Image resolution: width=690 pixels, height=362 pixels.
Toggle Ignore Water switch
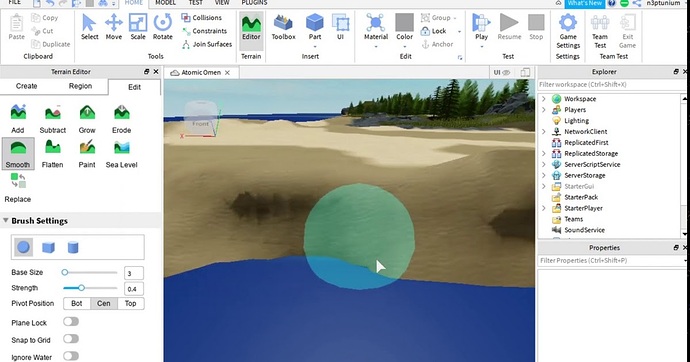tap(70, 356)
